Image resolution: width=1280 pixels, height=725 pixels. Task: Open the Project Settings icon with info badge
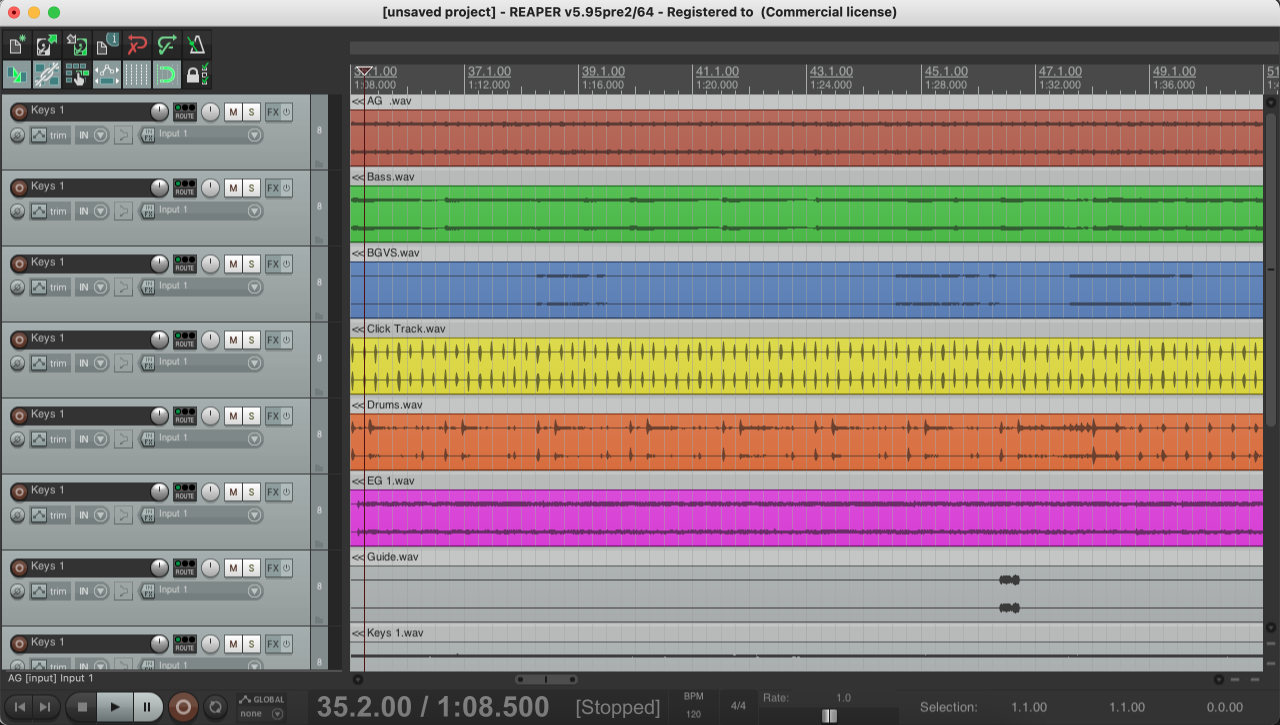107,45
